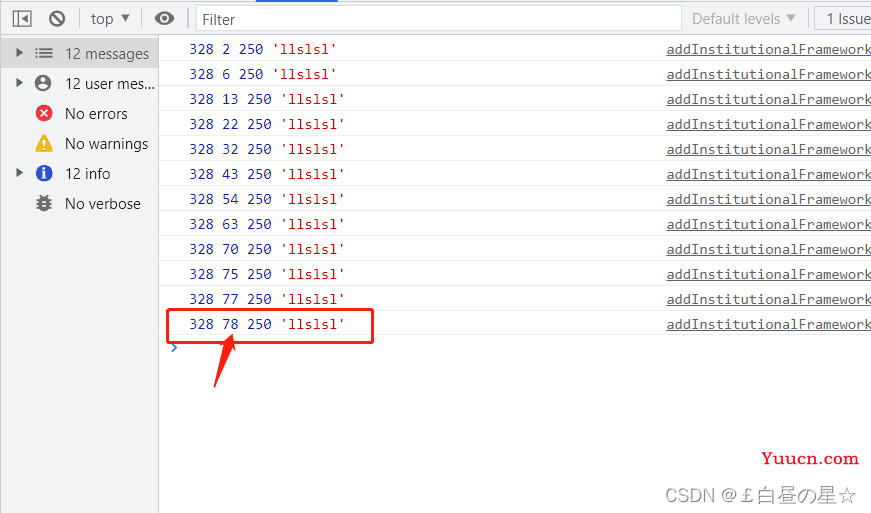Open live expression eye icon
The width and height of the screenshot is (871, 513).
pos(164,19)
